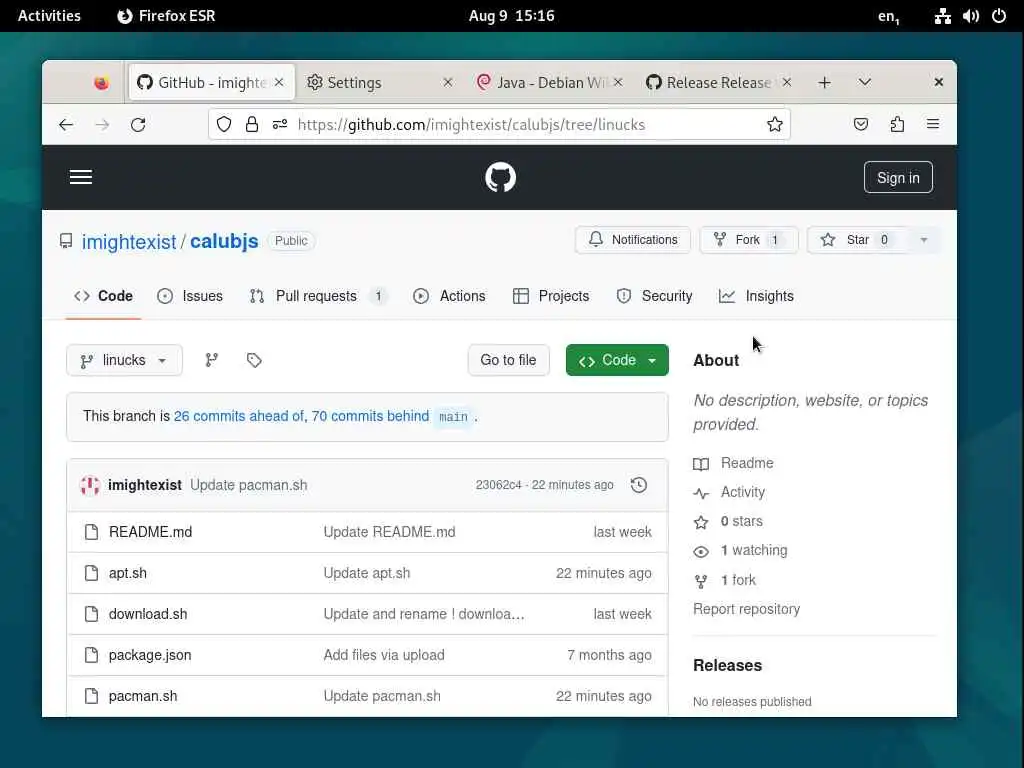Open the Insights repository tab
The height and width of the screenshot is (768, 1024).
[756, 296]
